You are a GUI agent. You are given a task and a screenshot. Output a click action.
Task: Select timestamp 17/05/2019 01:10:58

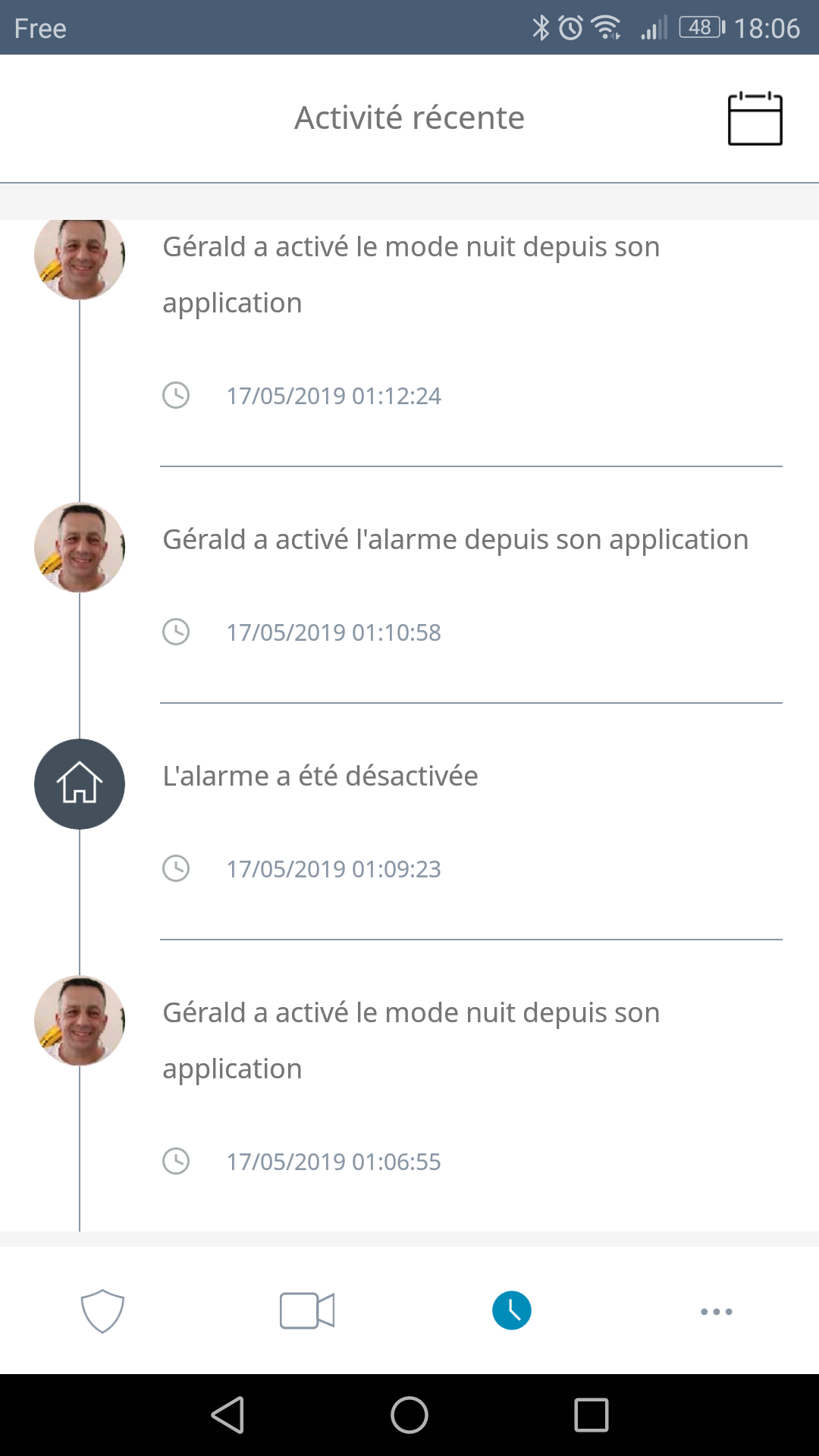coord(334,632)
